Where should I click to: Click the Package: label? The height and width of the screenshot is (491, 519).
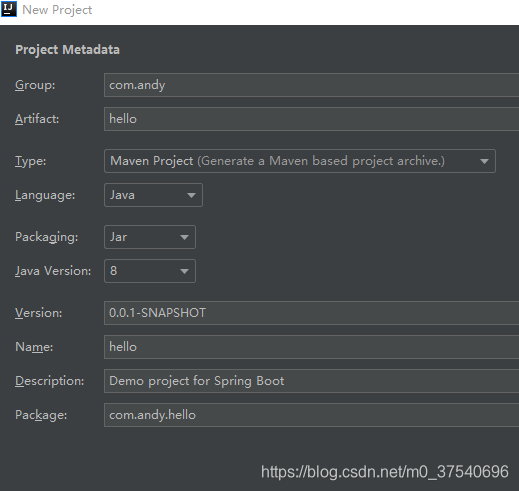click(41, 415)
